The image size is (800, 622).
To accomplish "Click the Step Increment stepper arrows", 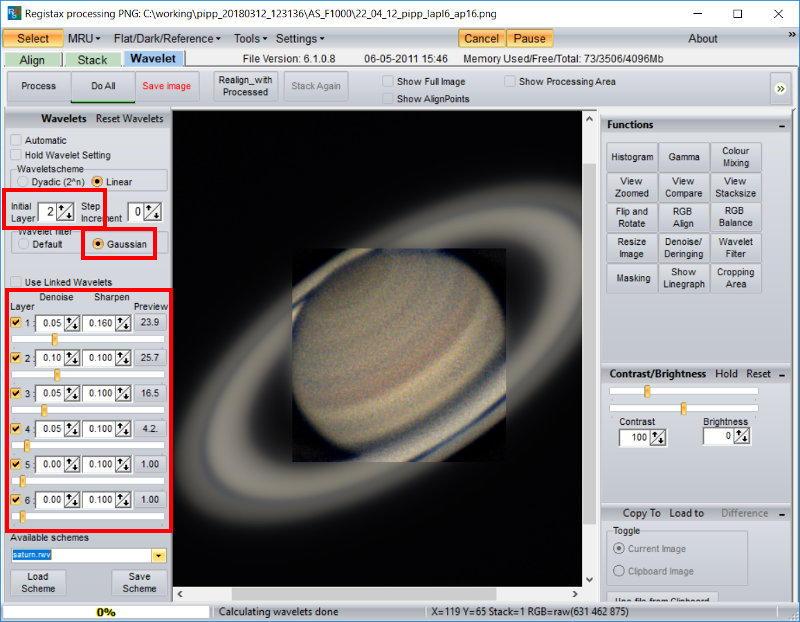I will (152, 210).
